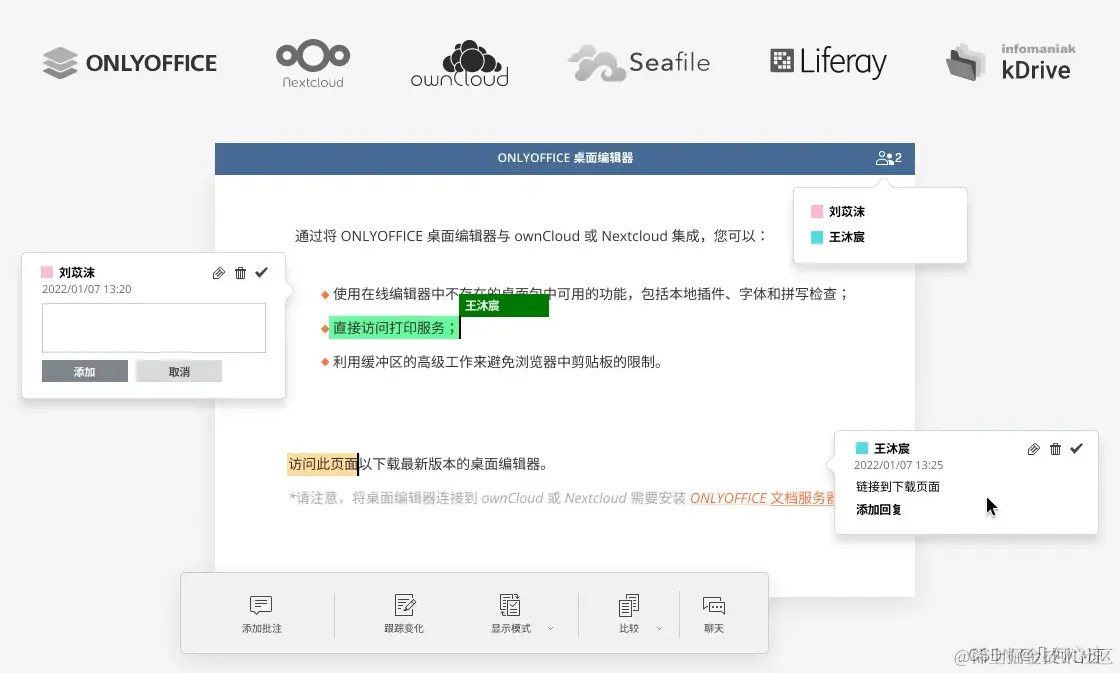
Task: Edit 刘苡沫's comment with the pencil icon
Action: (219, 273)
